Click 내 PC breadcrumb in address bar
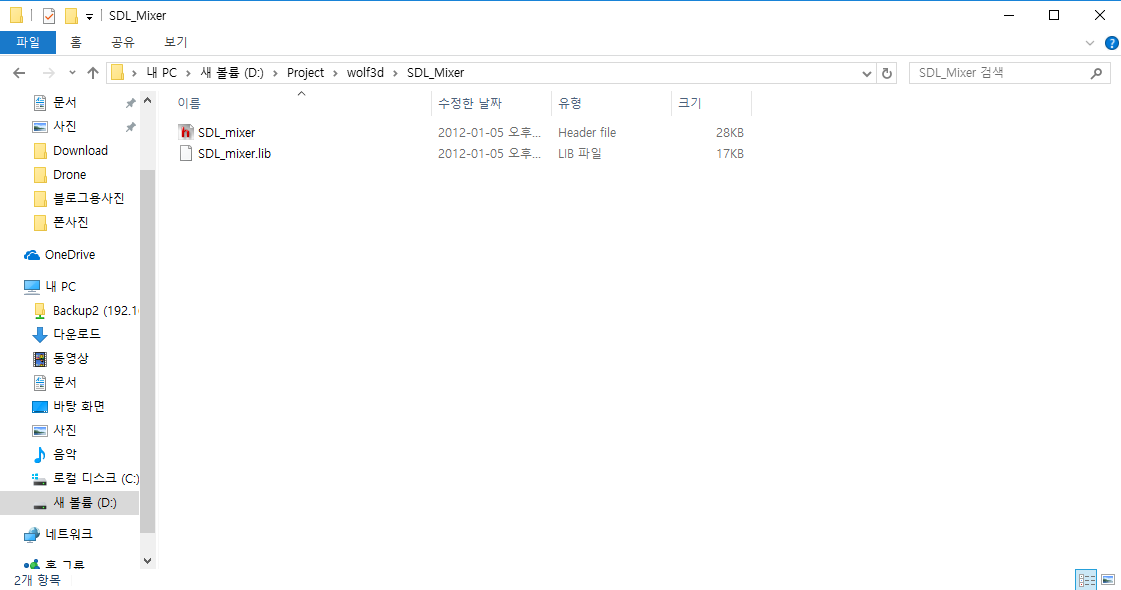Image resolution: width=1121 pixels, height=590 pixels. point(162,73)
